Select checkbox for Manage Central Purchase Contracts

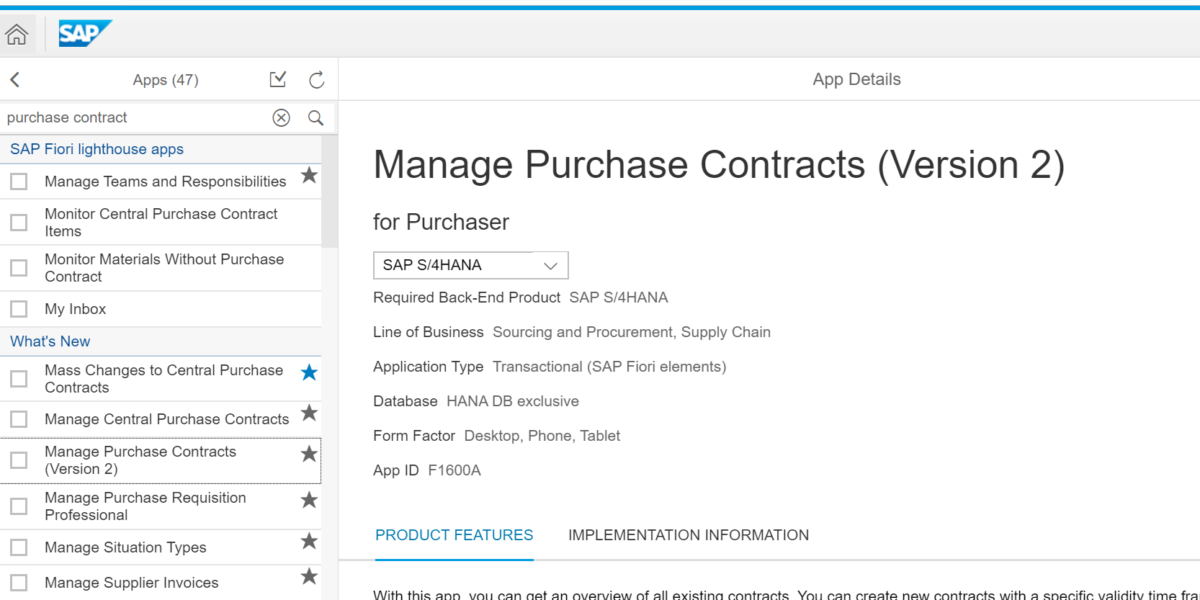(19, 419)
